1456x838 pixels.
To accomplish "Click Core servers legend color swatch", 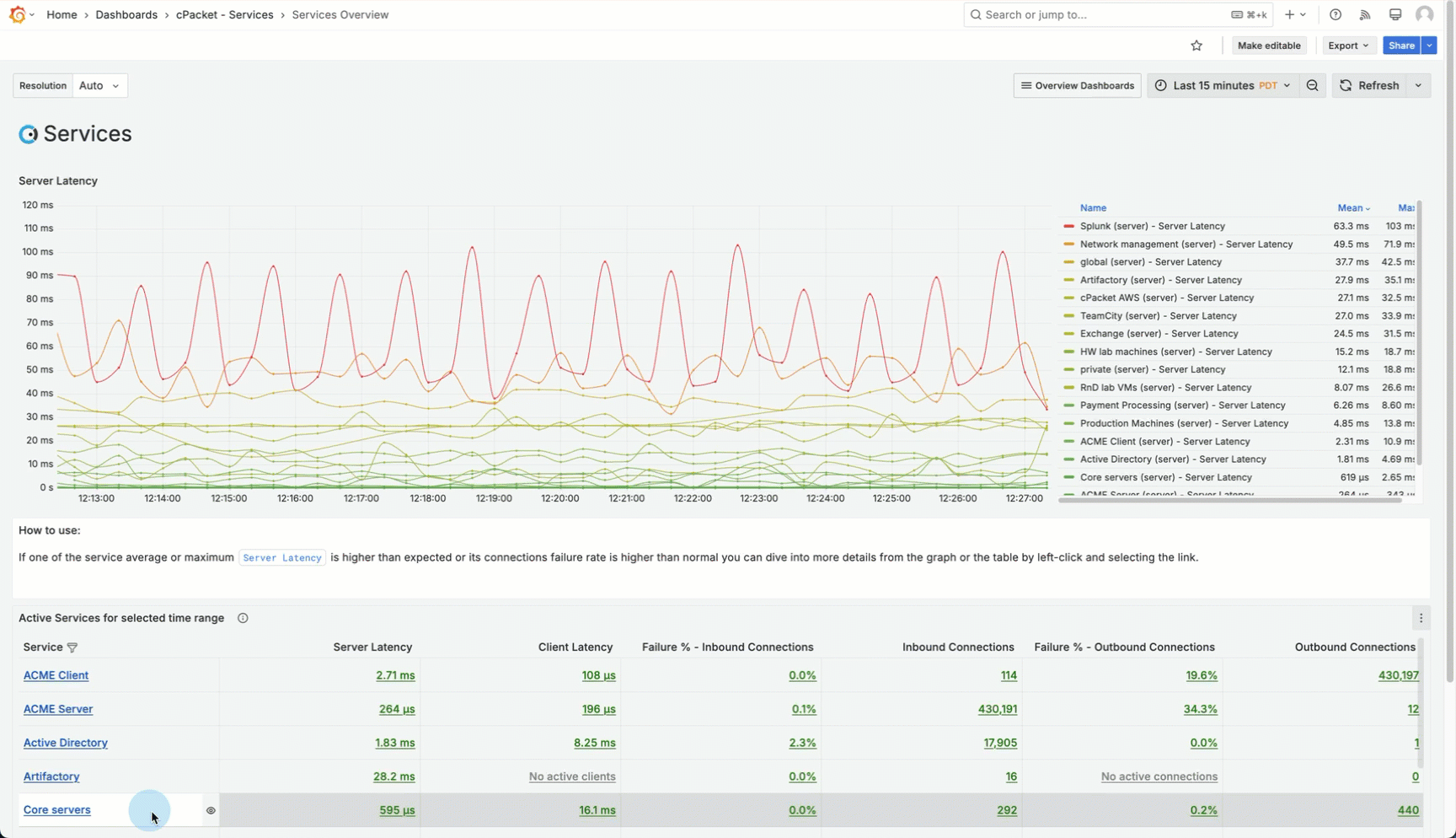I will point(1069,477).
